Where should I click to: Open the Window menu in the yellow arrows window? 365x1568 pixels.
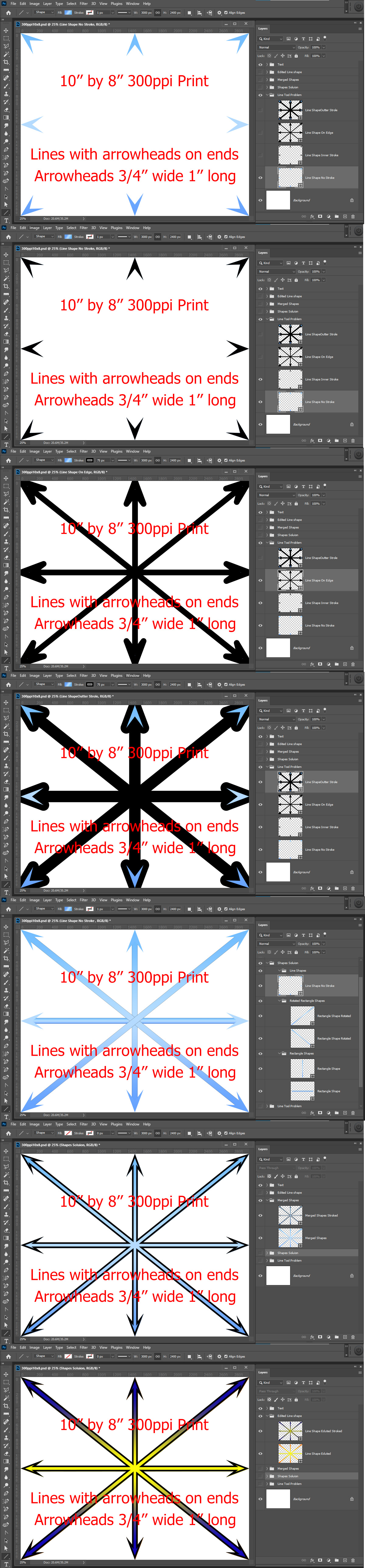point(133,1347)
